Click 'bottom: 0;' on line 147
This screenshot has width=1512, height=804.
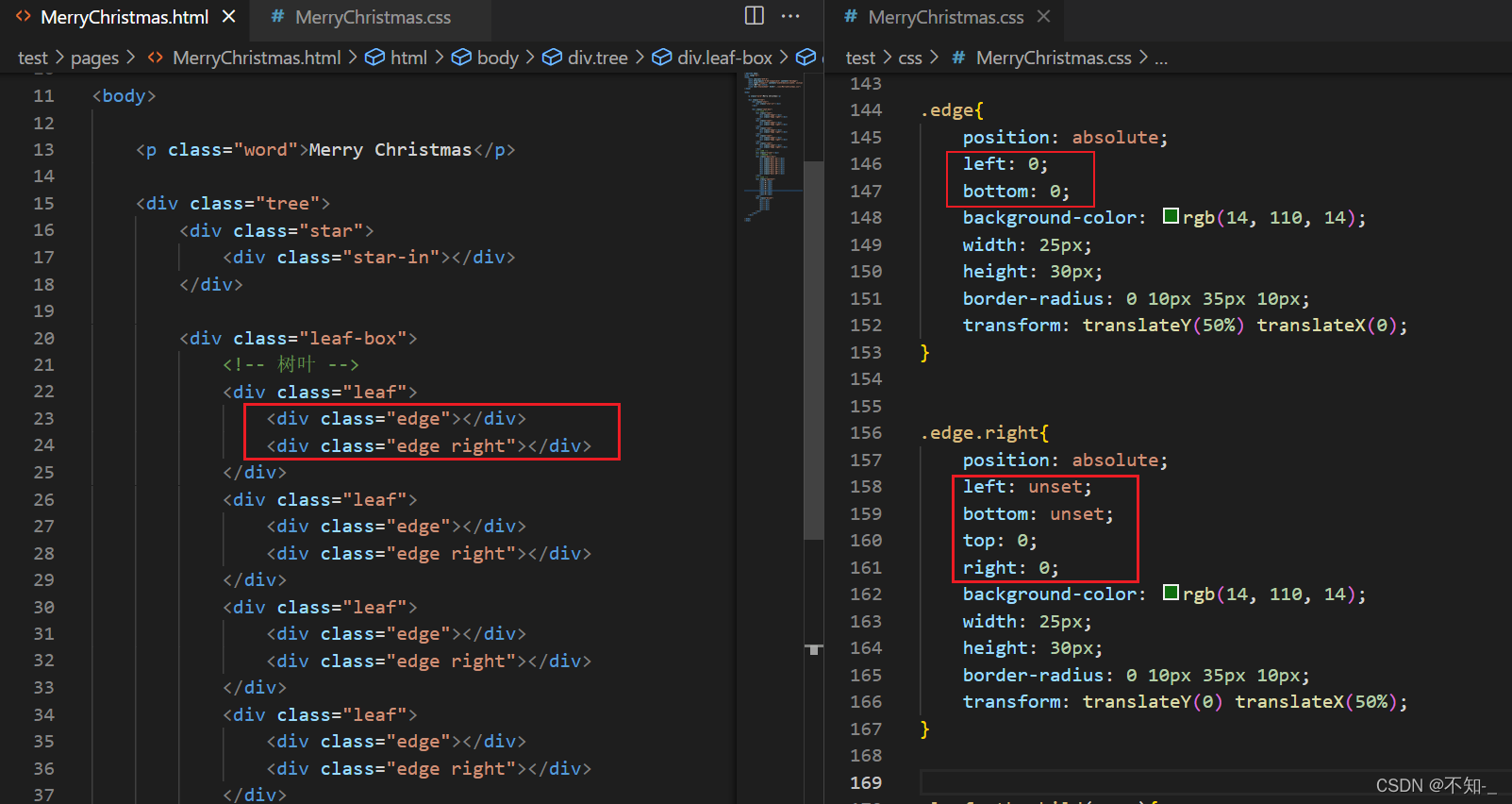[1016, 191]
